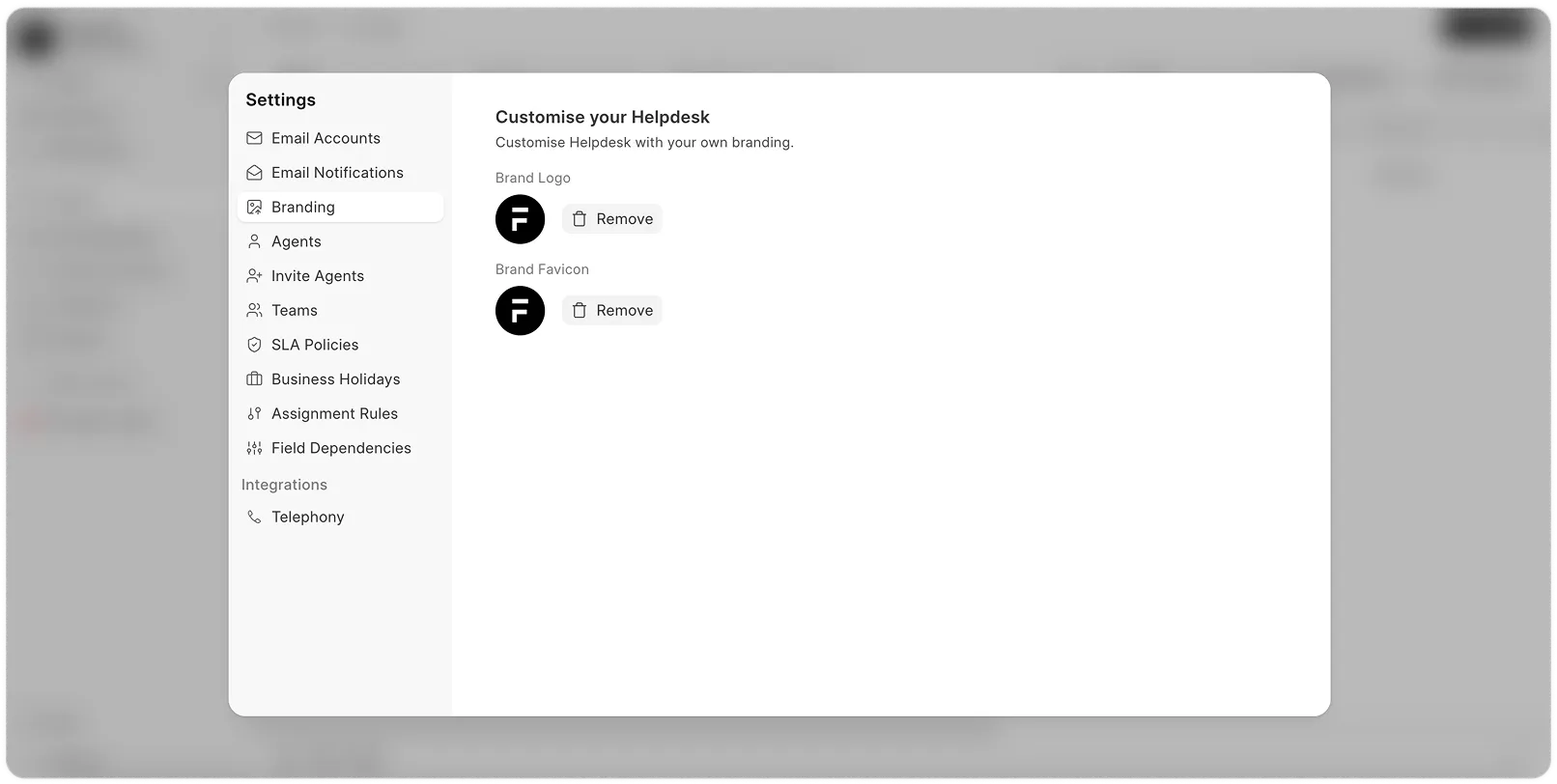Viewport: 1557px width, 784px height.
Task: Remove the current Brand Logo
Action: [612, 219]
